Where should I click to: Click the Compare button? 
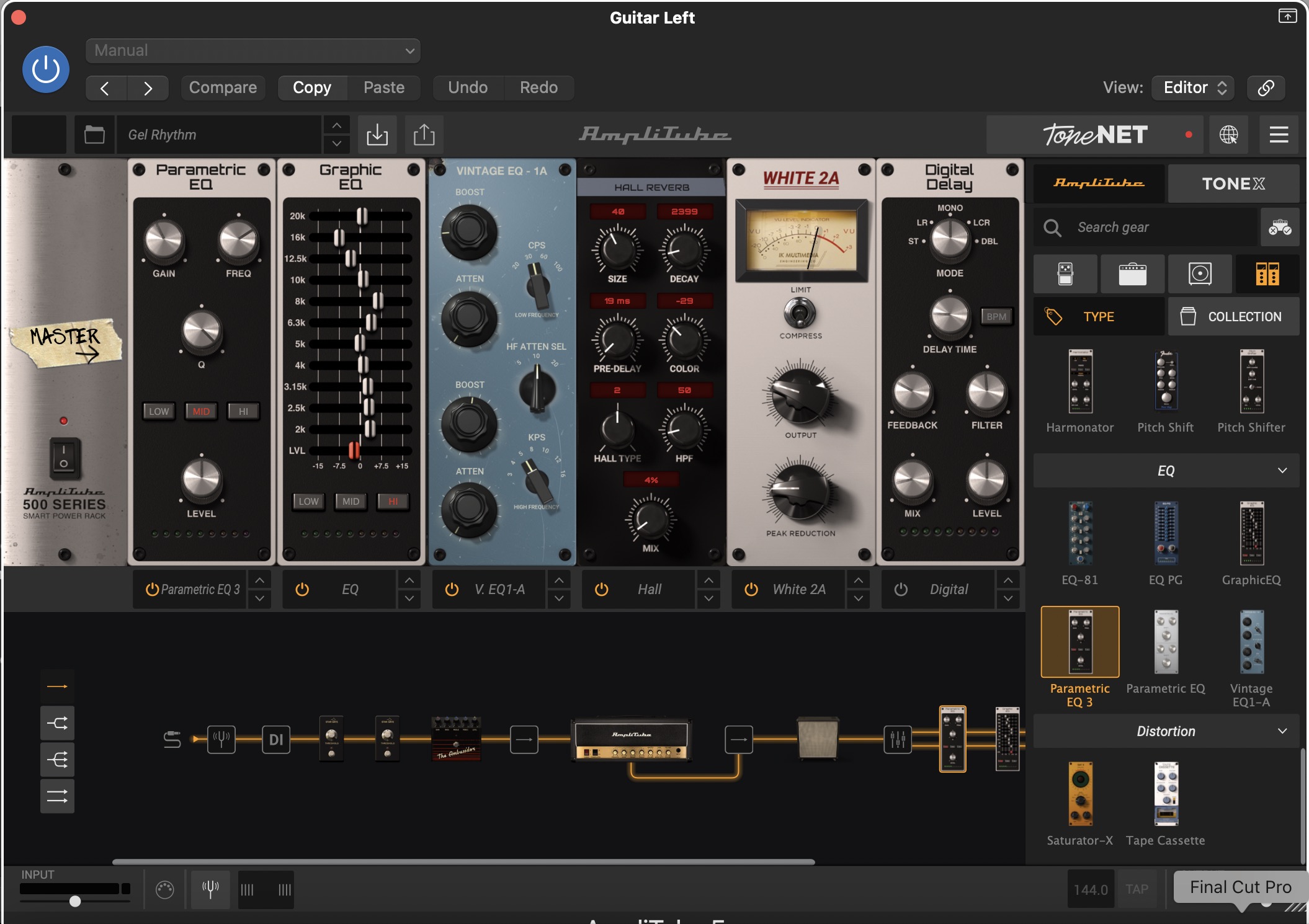pyautogui.click(x=223, y=87)
